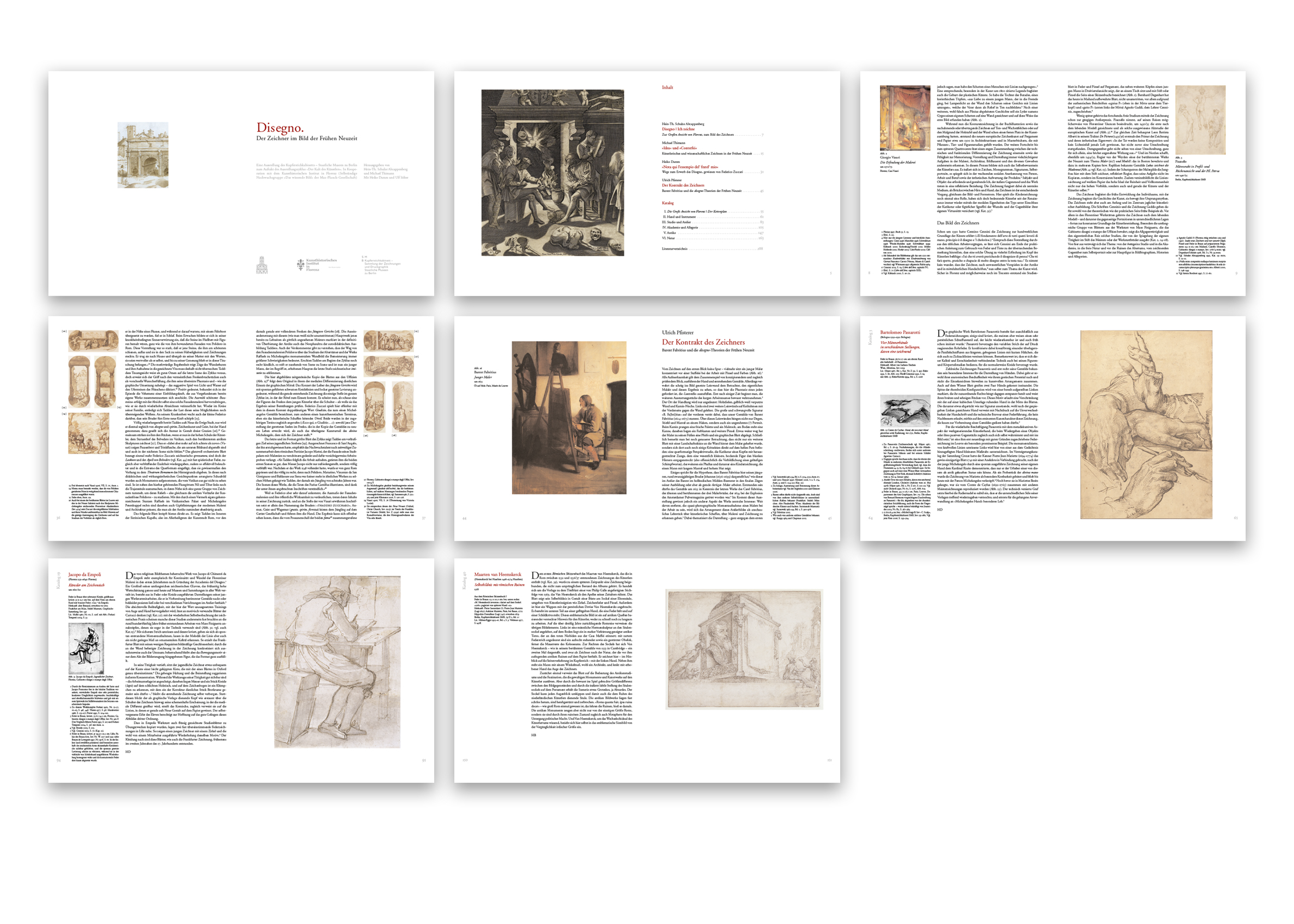Click the Jacopo da Empoli catalog heading
Image resolution: width=1294 pixels, height=924 pixels.
click(84, 575)
